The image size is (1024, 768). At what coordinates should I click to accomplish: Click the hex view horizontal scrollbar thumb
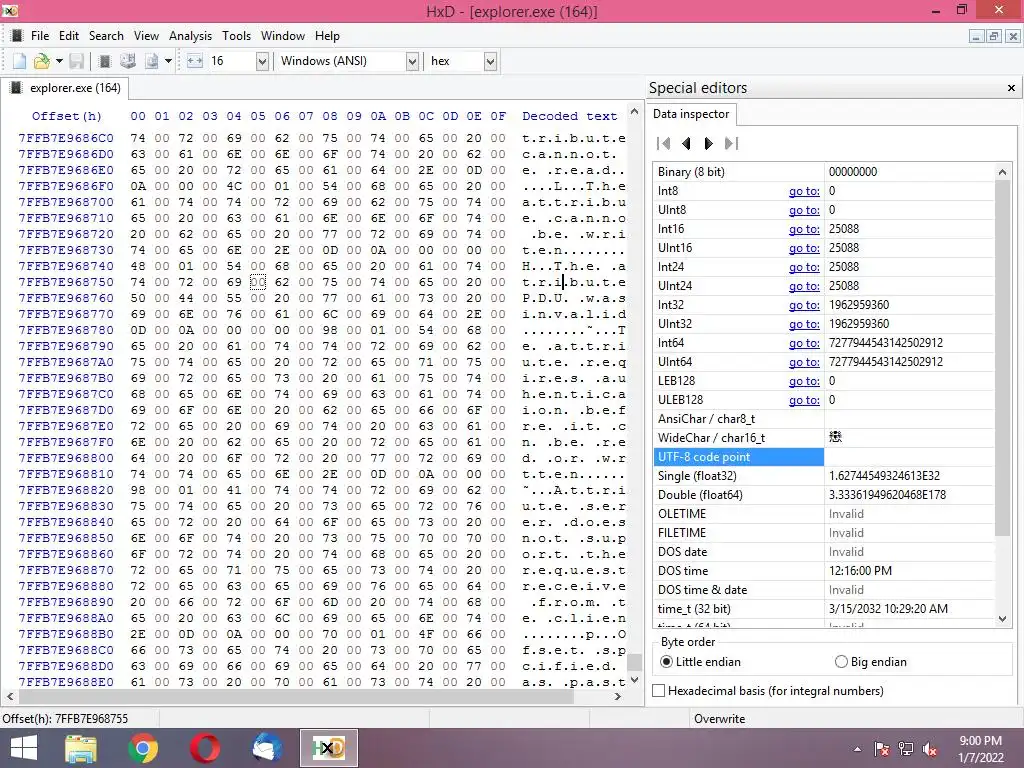(x=295, y=696)
